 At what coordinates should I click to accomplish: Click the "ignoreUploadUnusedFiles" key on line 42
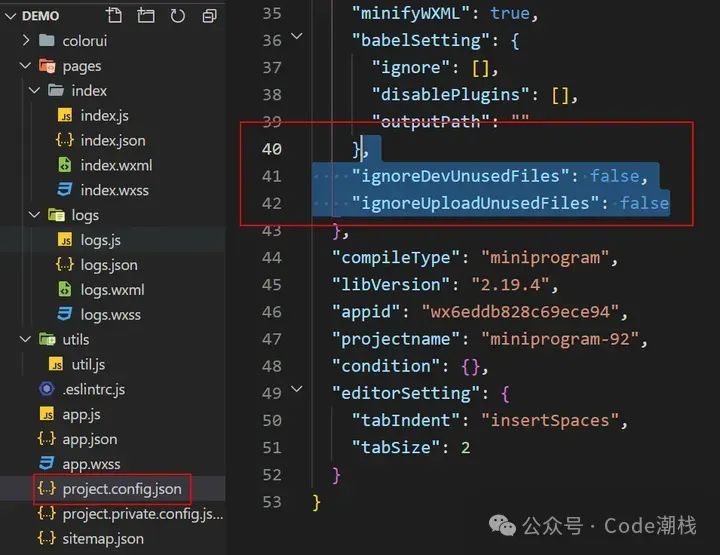(x=476, y=203)
